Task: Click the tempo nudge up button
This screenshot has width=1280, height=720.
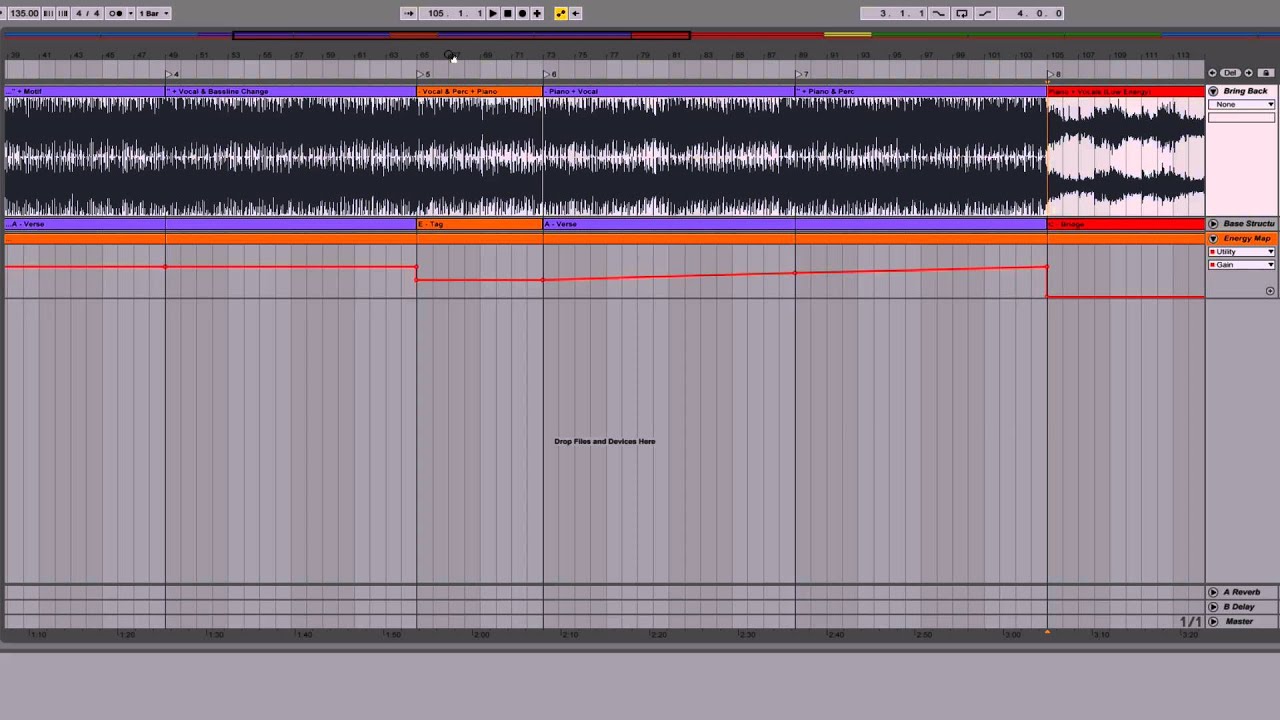Action: [x=63, y=13]
